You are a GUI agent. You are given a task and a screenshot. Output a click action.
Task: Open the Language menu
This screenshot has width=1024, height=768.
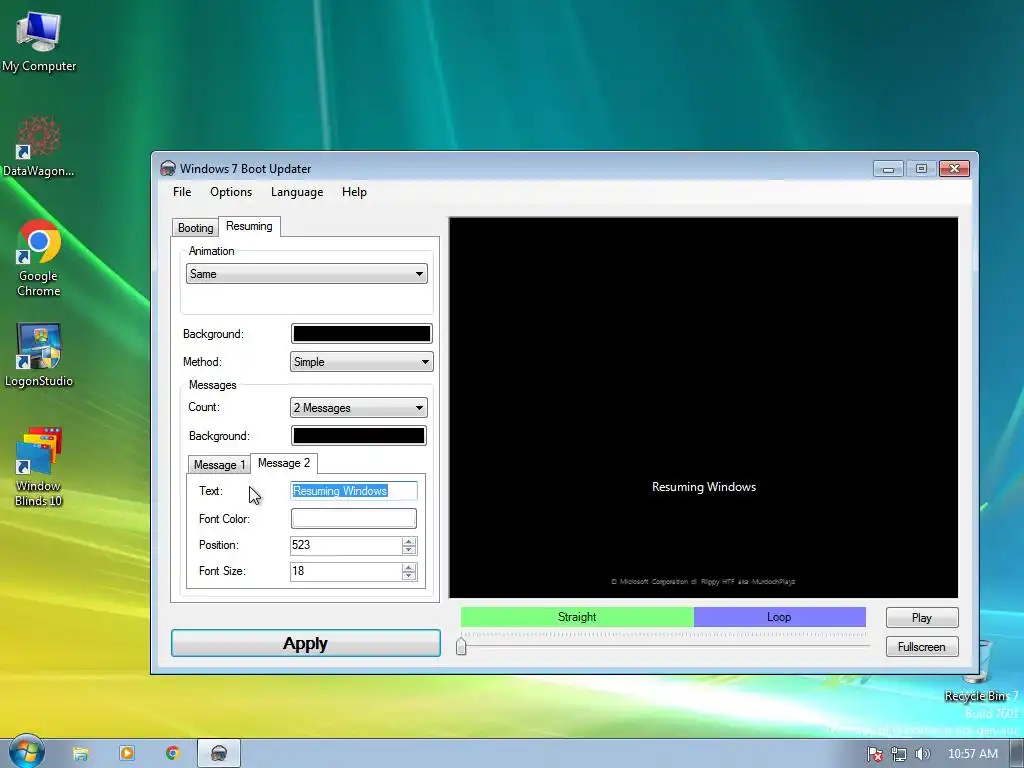click(296, 192)
